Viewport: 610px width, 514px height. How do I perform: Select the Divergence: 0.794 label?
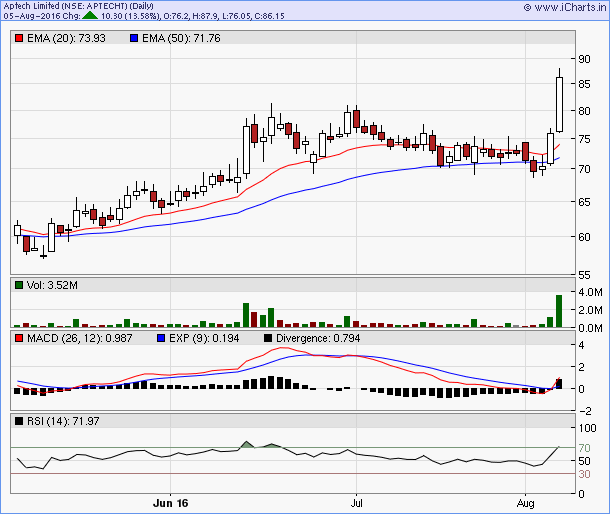tap(318, 338)
